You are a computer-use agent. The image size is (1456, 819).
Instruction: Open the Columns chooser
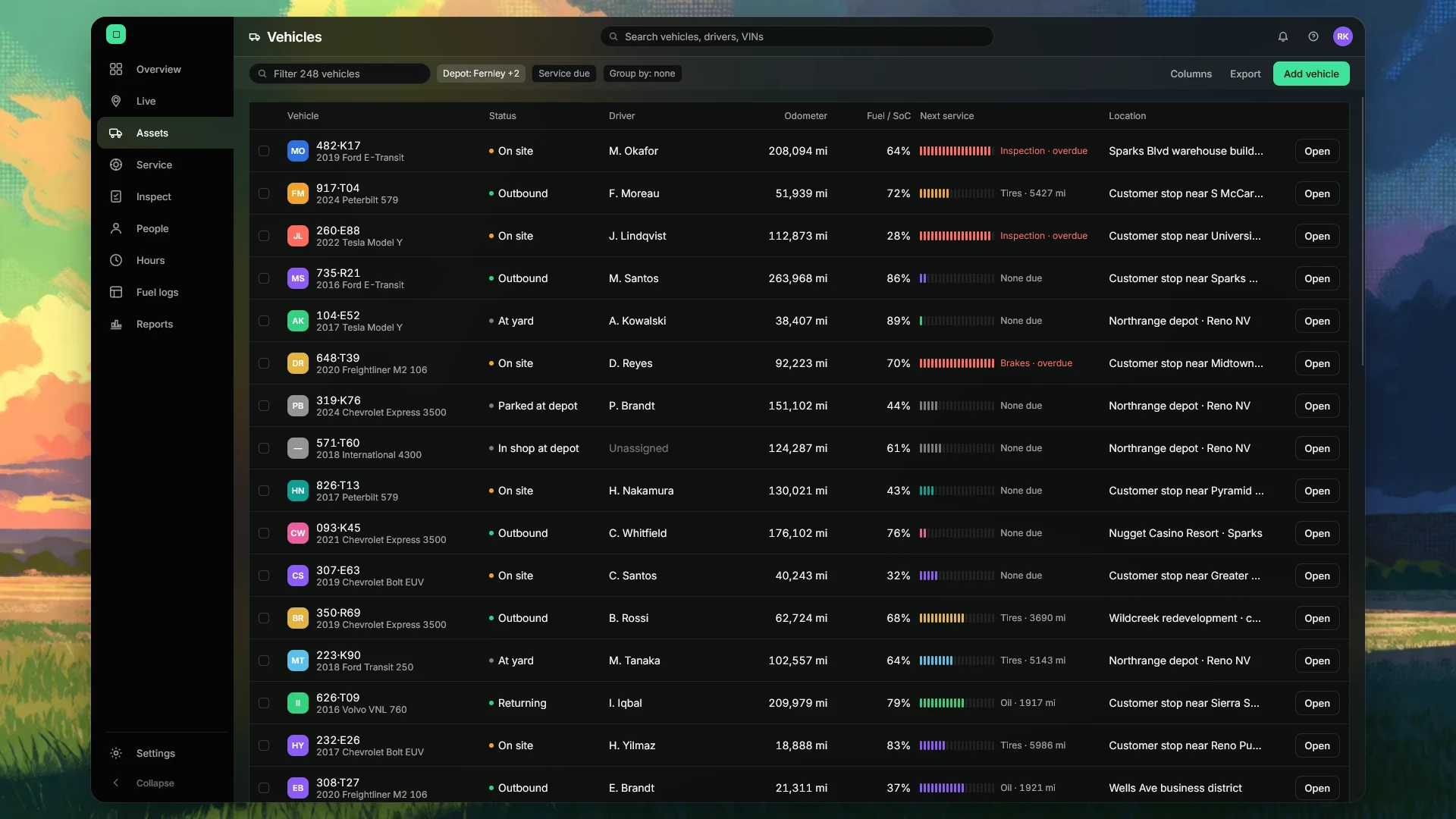1191,74
